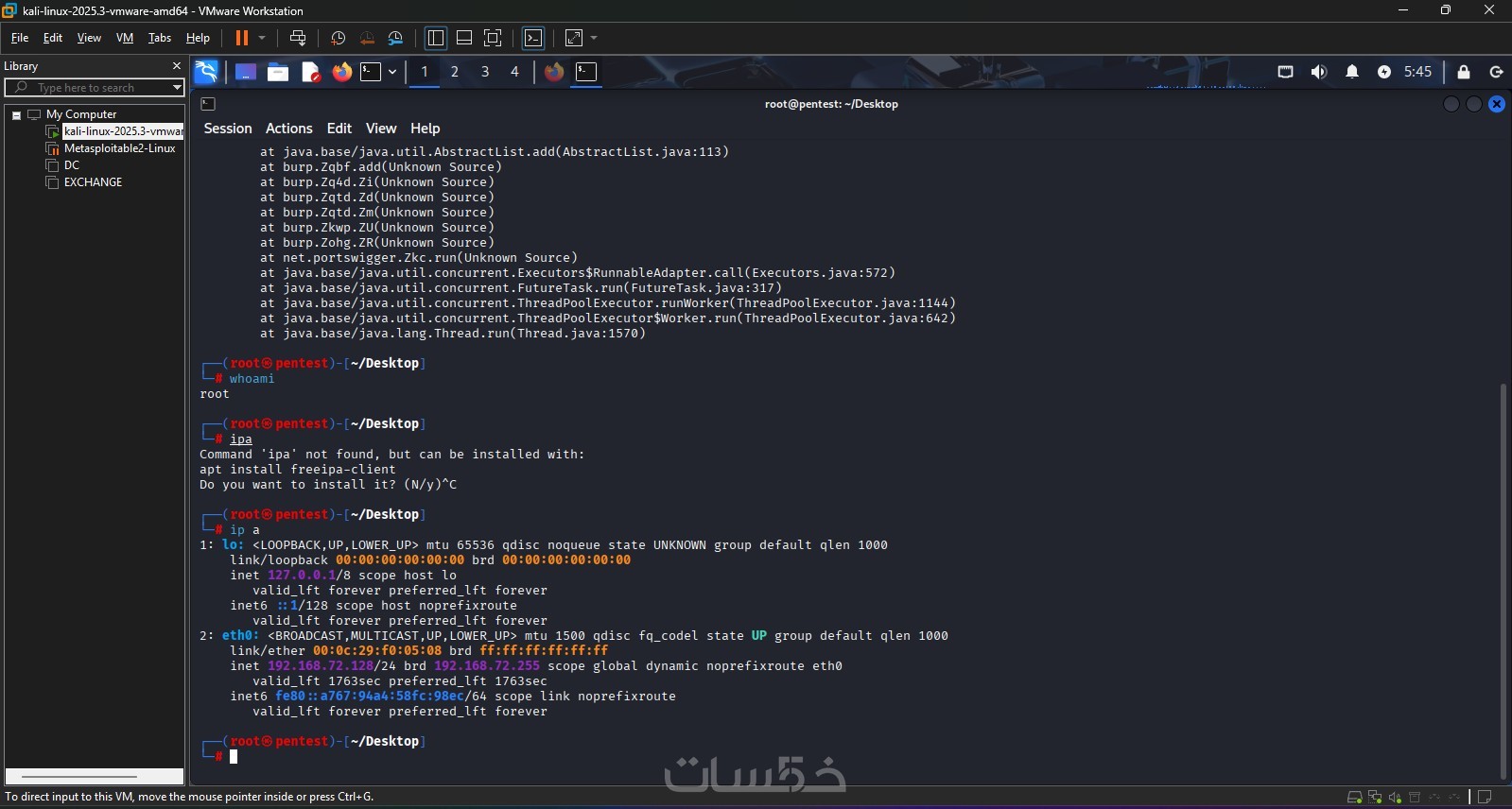Click the log out icon
Screen dimensions: 1512x809
(x=1496, y=72)
